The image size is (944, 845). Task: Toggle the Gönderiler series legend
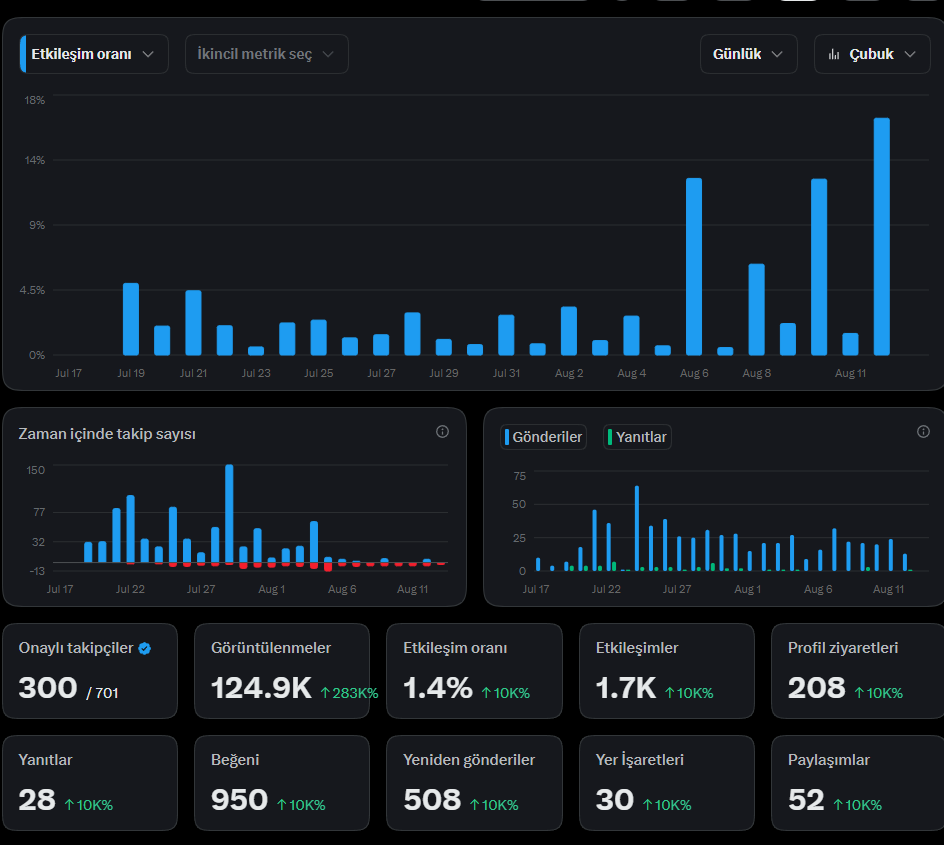click(543, 437)
